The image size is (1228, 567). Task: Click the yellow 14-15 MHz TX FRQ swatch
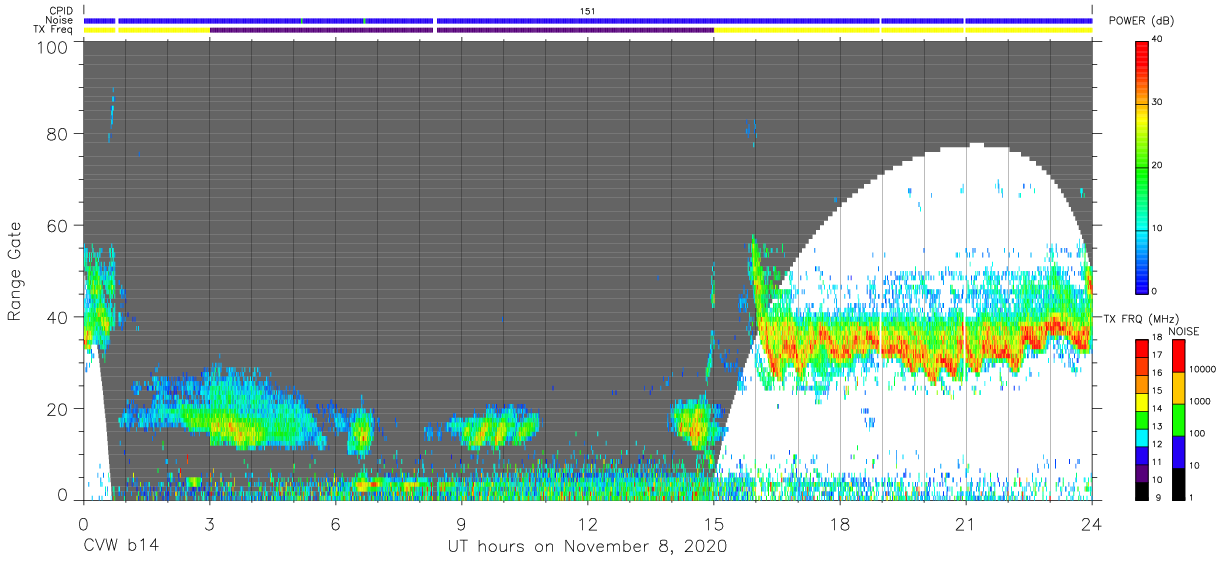(x=1142, y=401)
